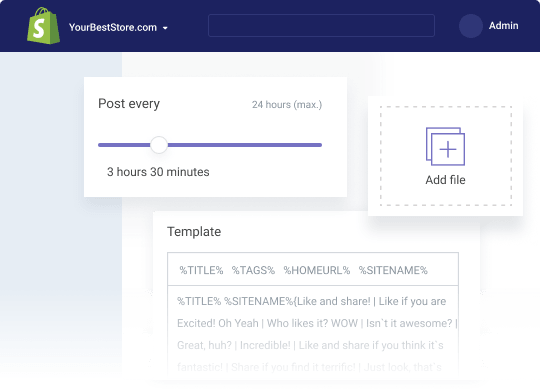
Task: Focus the top search input field
Action: (x=321, y=25)
